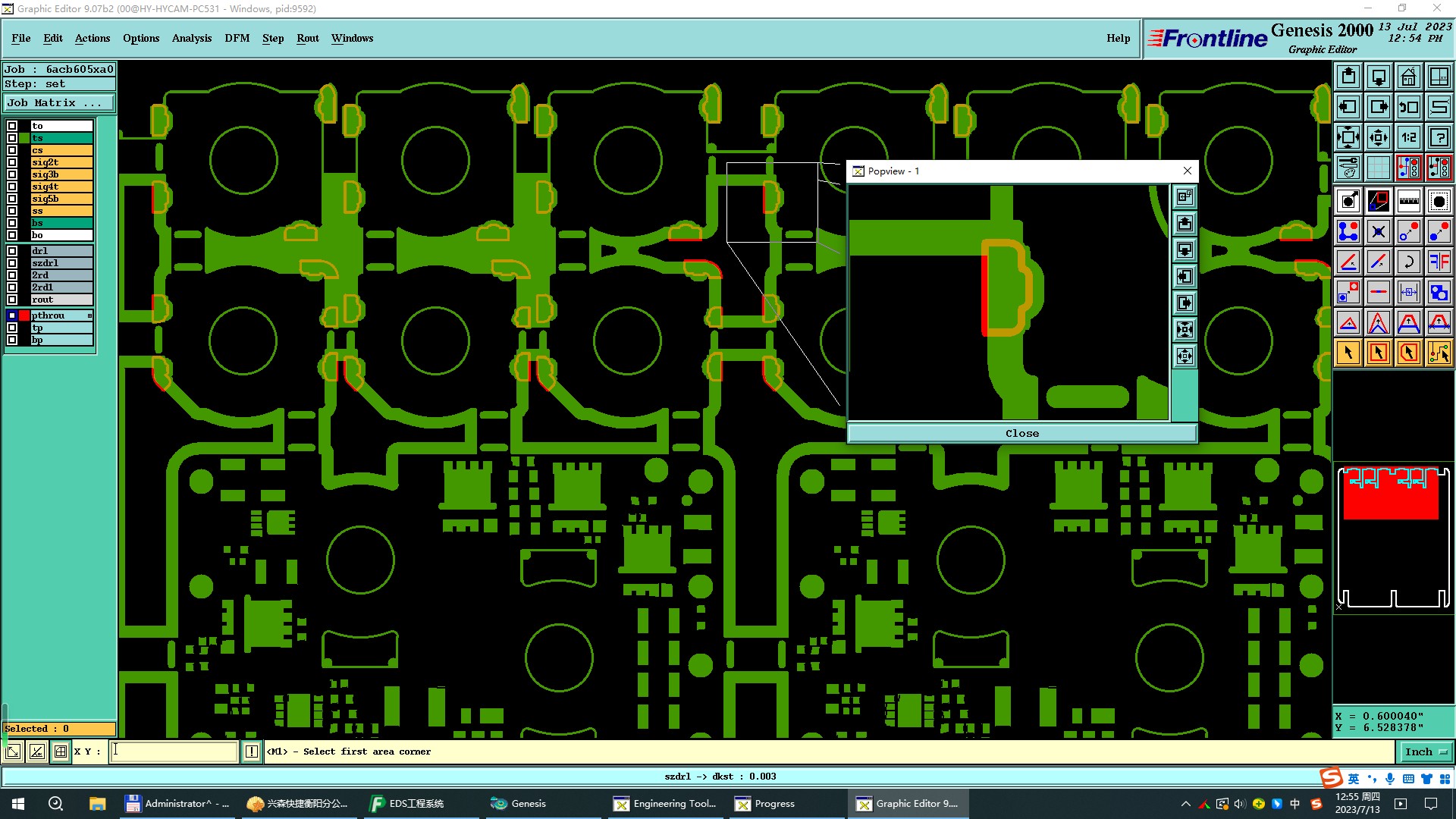Screen dimensions: 1456x819
Task: Open the DFM menu
Action: tap(237, 38)
